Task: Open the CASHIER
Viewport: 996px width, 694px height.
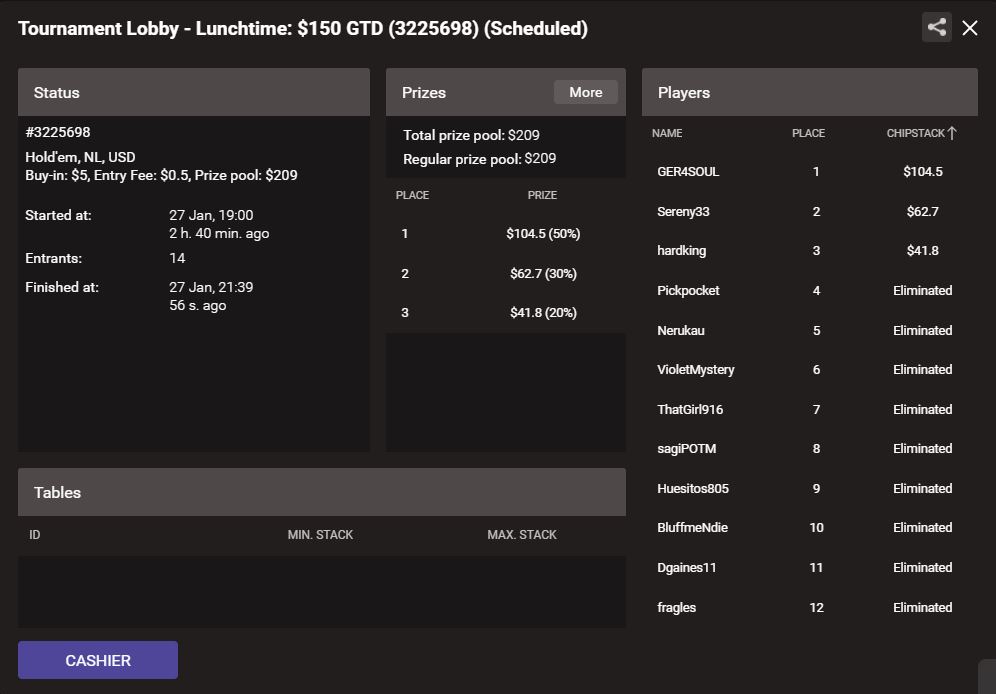Action: pos(98,660)
